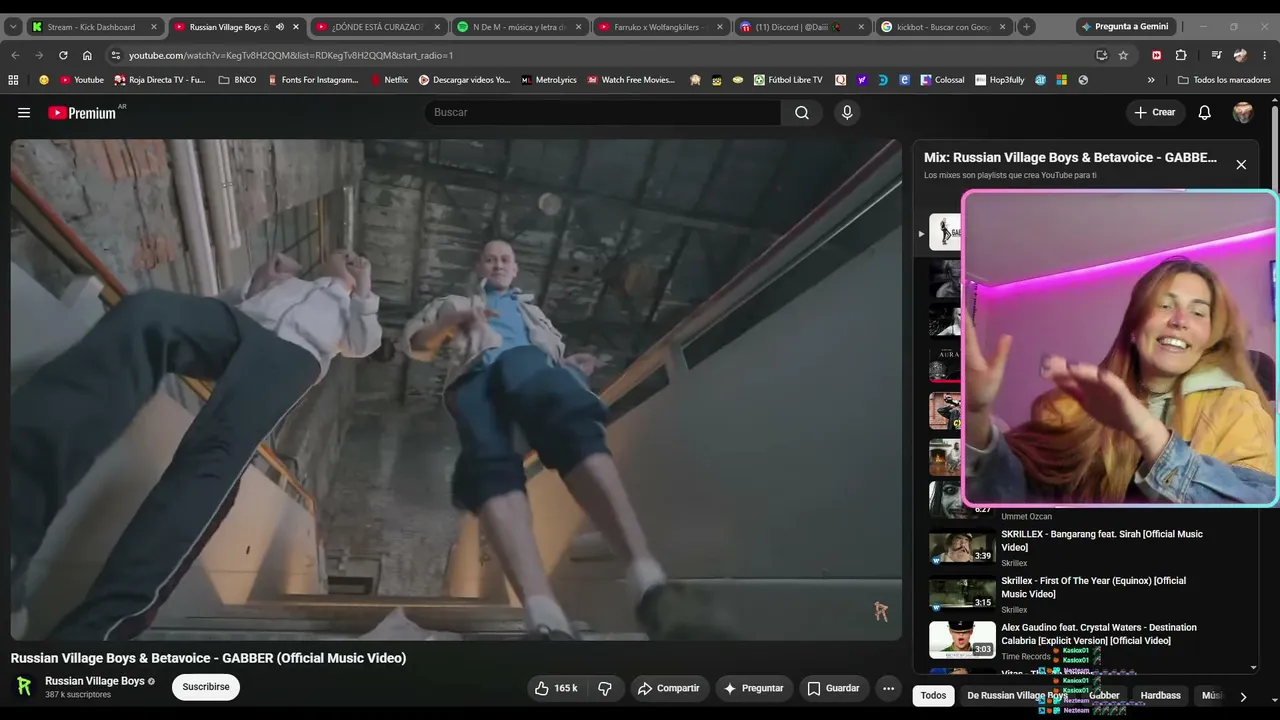Go to YouTube Premium home logo

pyautogui.click(x=82, y=113)
